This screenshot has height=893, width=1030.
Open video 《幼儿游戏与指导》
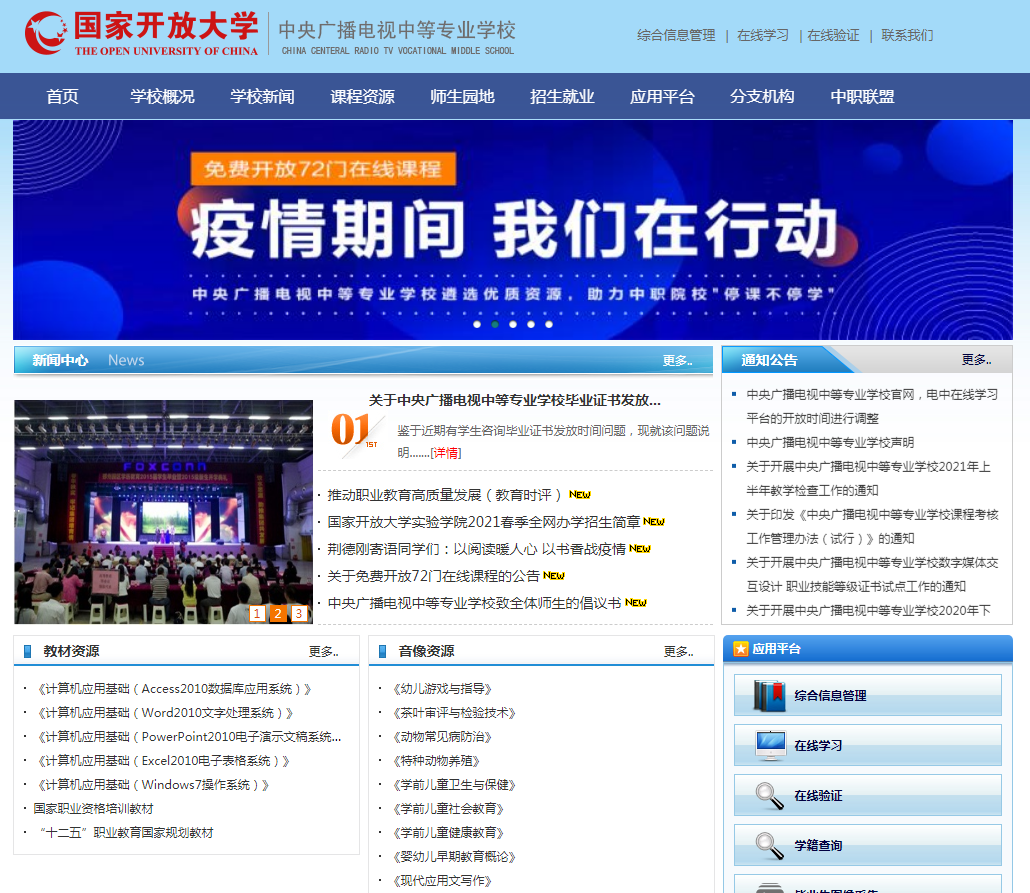pos(441,689)
